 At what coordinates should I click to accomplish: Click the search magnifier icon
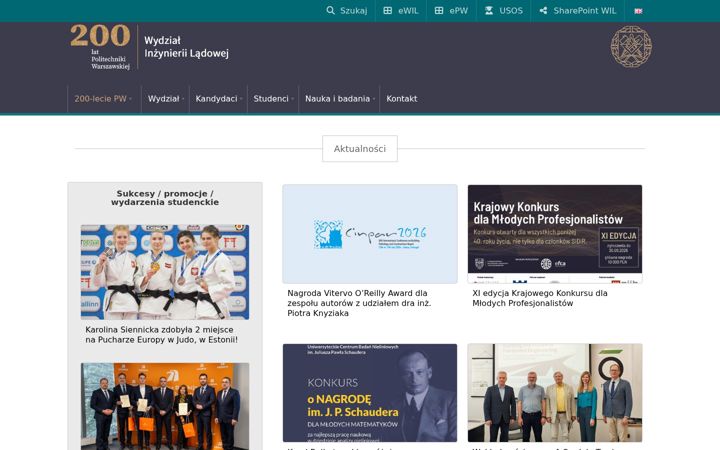coord(330,11)
